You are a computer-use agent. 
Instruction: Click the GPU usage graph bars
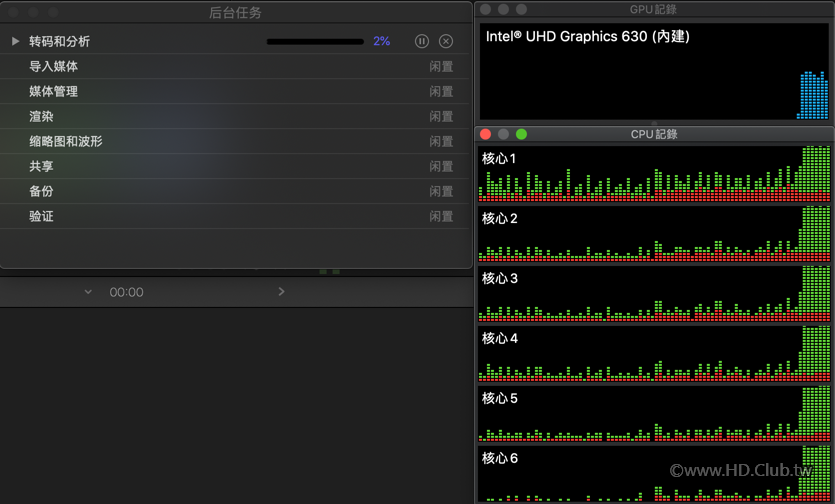tap(813, 95)
